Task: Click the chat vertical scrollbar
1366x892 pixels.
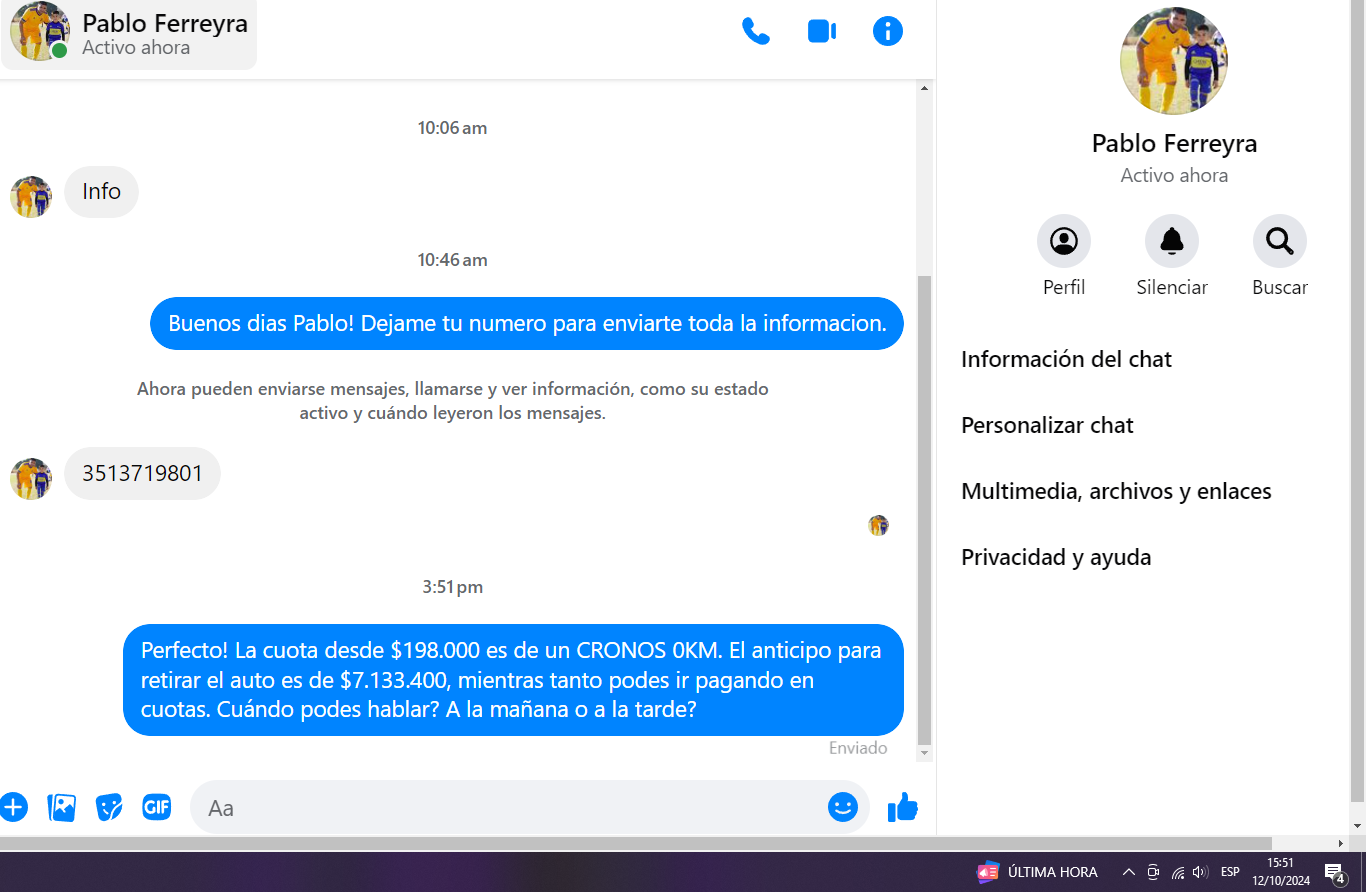Action: pyautogui.click(x=924, y=500)
